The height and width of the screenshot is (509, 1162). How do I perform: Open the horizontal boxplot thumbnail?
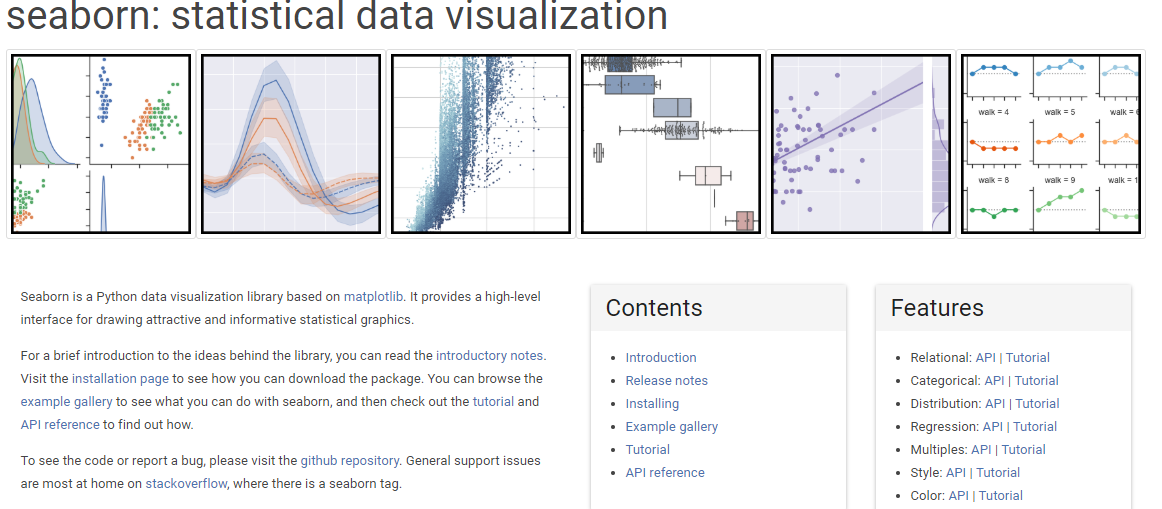[671, 144]
